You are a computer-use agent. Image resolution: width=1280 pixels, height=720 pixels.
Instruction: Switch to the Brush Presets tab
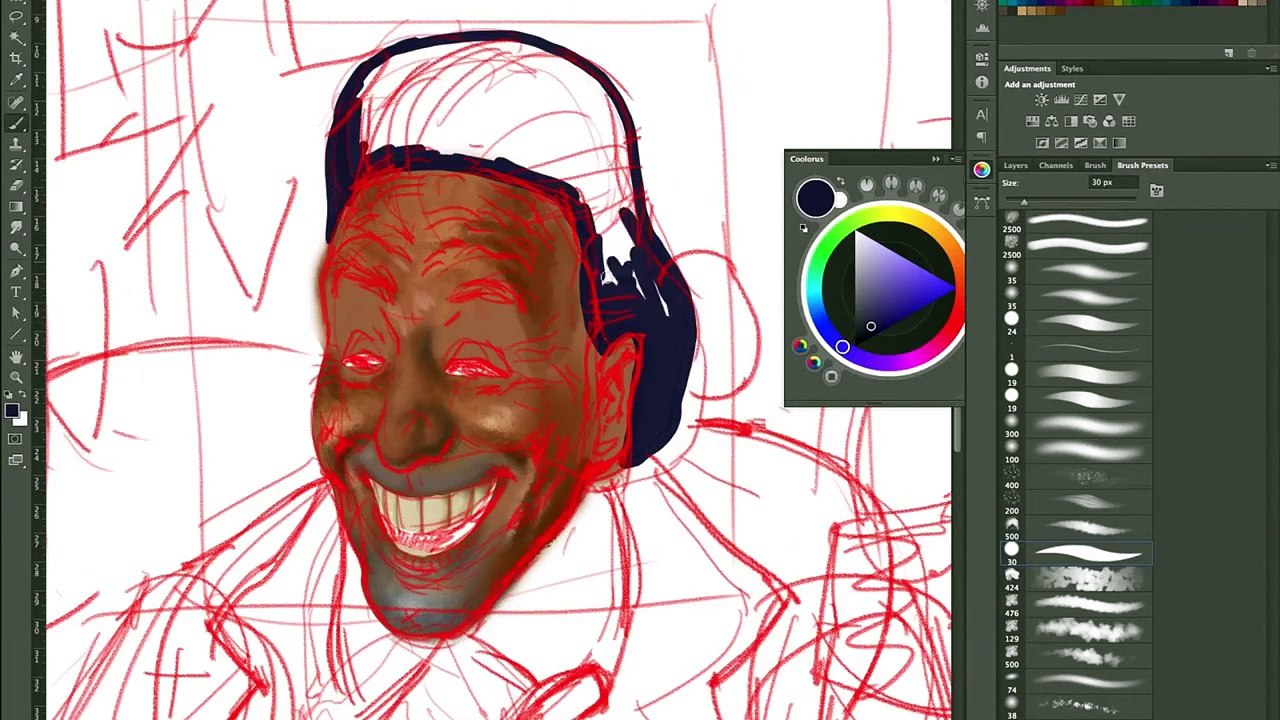[x=1142, y=165]
